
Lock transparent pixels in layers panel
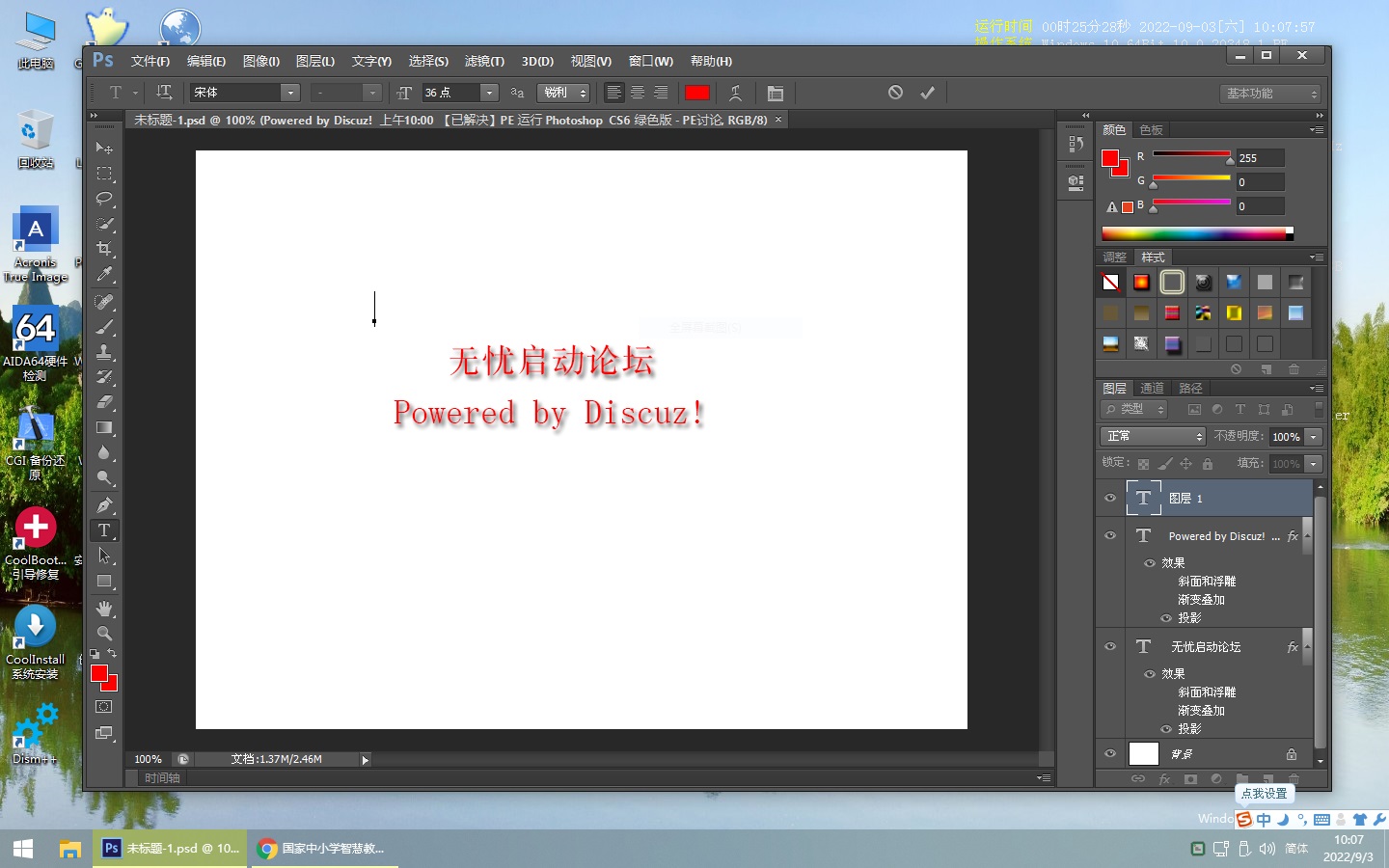1144,464
